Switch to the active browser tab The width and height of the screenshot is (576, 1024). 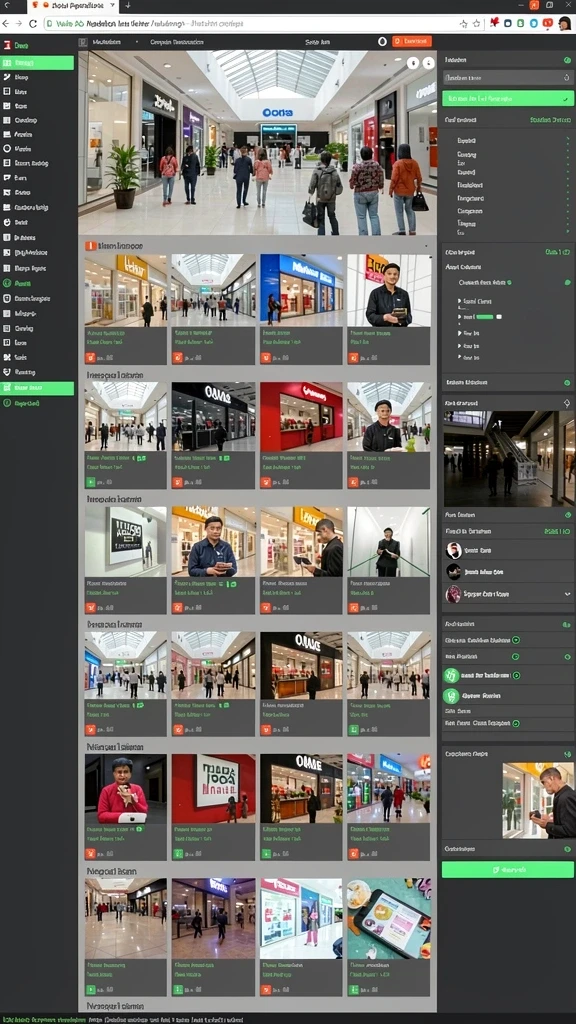tap(72, 5)
